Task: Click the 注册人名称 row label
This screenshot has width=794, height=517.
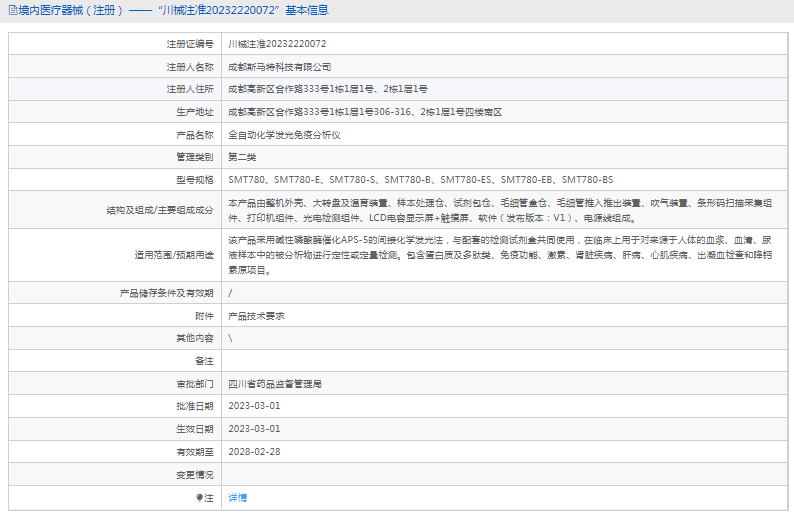Action: [190, 67]
